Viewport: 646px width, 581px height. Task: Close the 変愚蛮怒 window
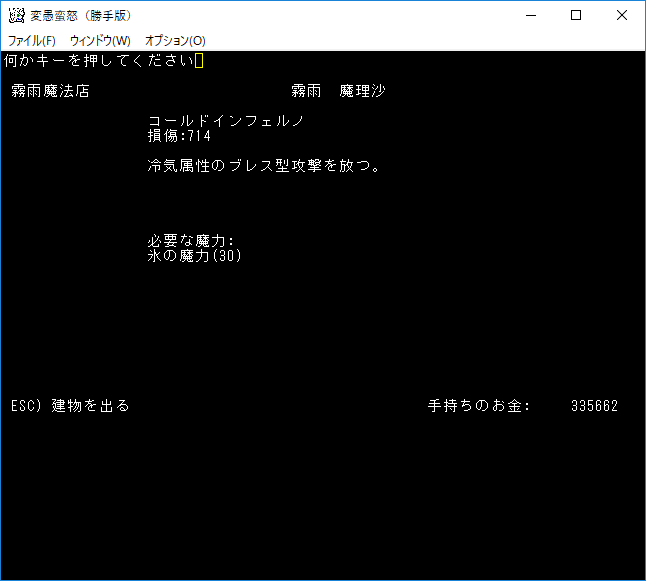[622, 16]
